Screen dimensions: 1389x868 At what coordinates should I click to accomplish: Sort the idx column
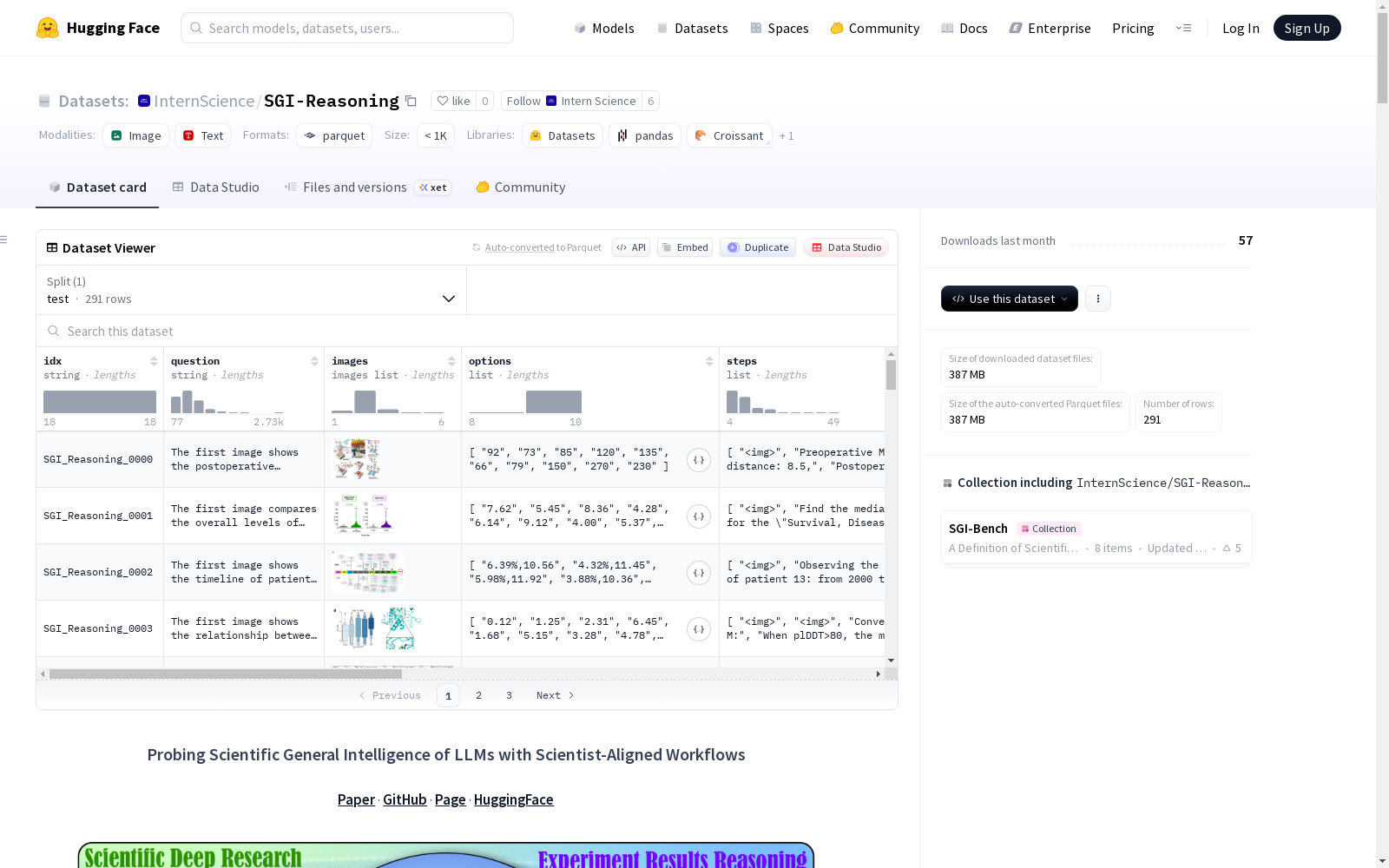click(x=154, y=361)
